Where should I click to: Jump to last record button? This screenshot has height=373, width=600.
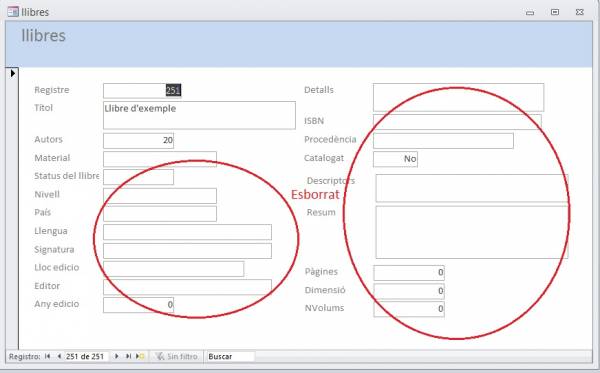point(129,356)
